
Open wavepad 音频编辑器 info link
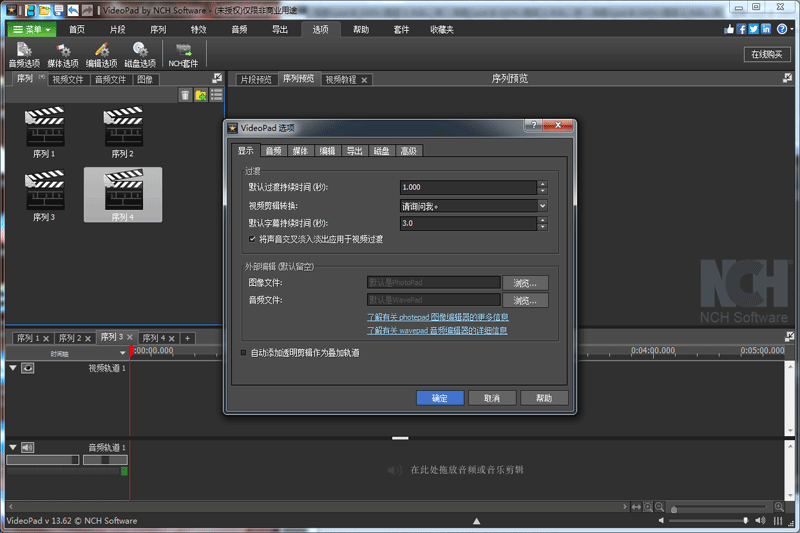(x=437, y=331)
